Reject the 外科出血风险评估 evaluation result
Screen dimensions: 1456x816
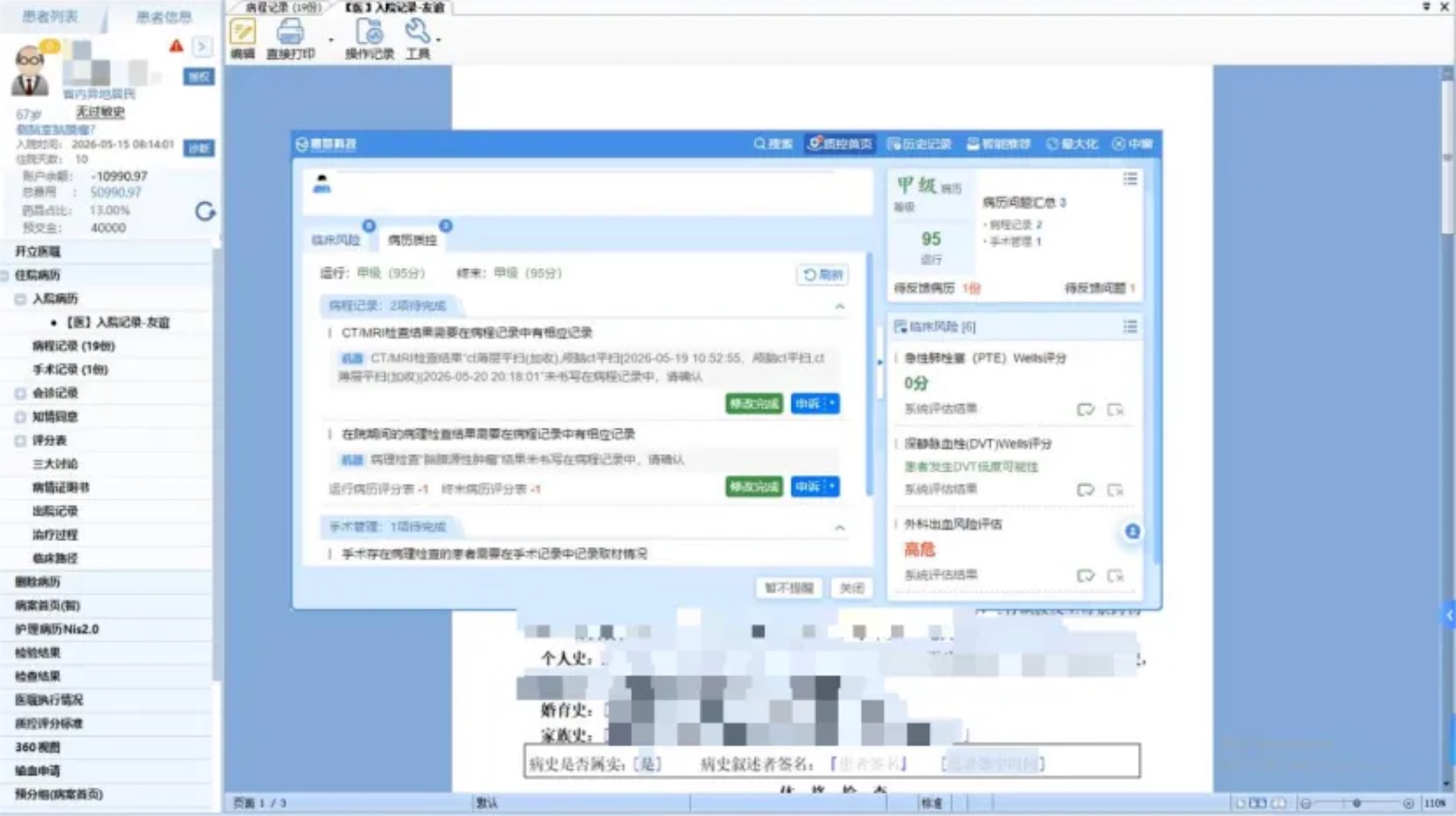point(1115,576)
